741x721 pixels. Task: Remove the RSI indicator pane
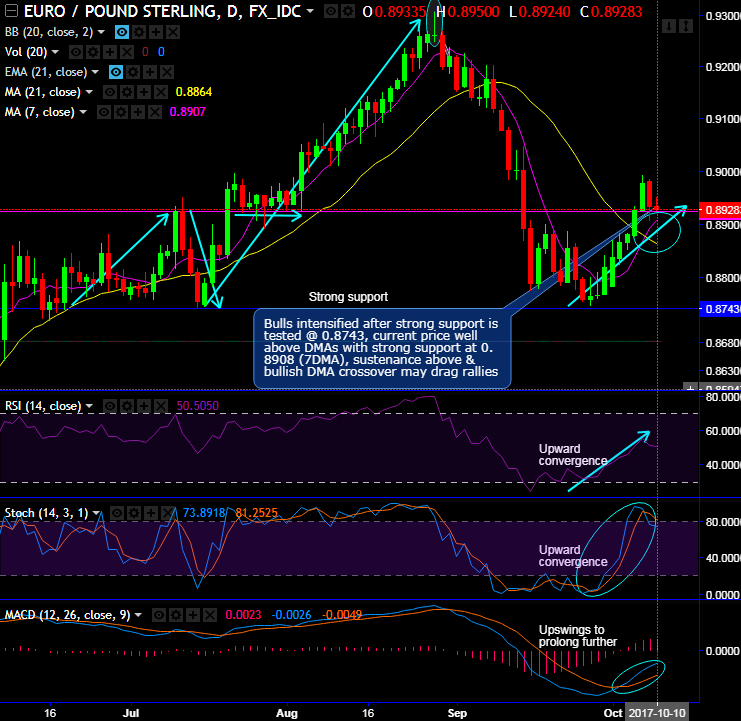point(161,406)
